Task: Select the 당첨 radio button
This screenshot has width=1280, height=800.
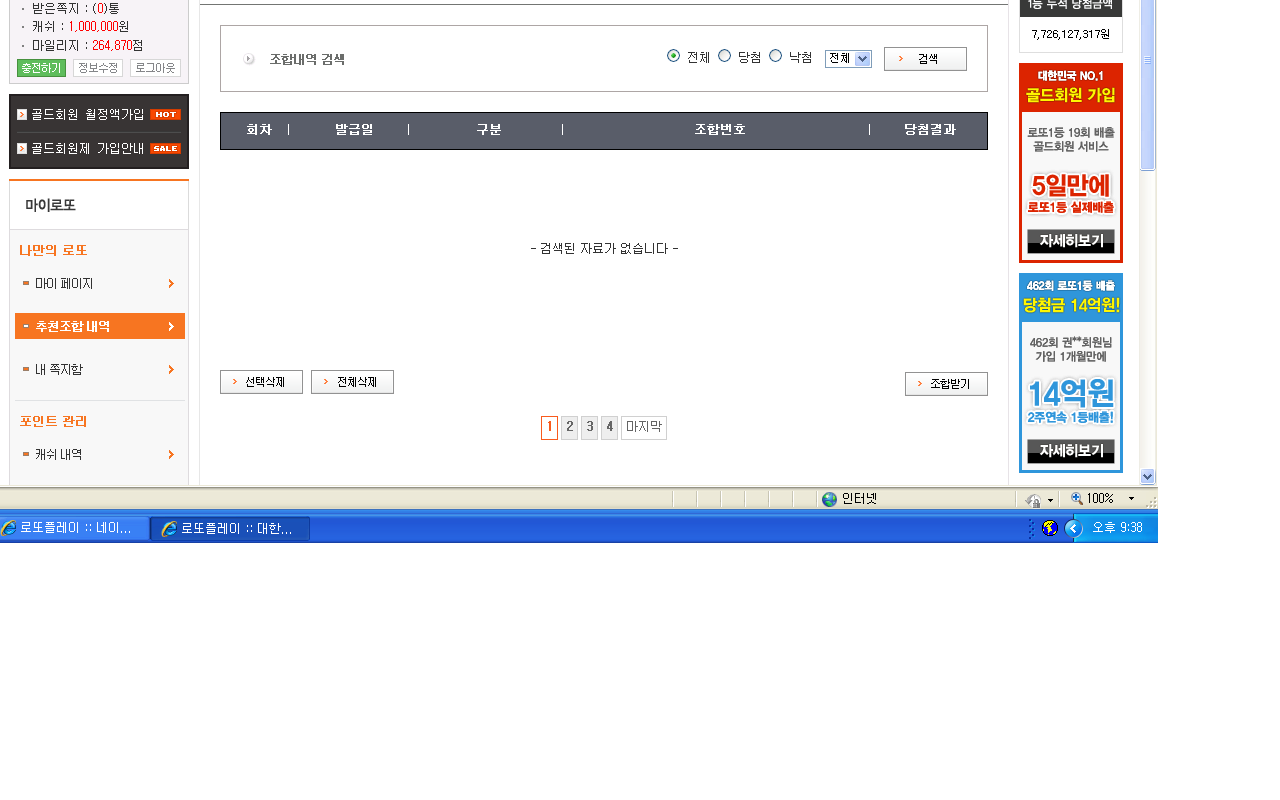Action: pyautogui.click(x=725, y=56)
